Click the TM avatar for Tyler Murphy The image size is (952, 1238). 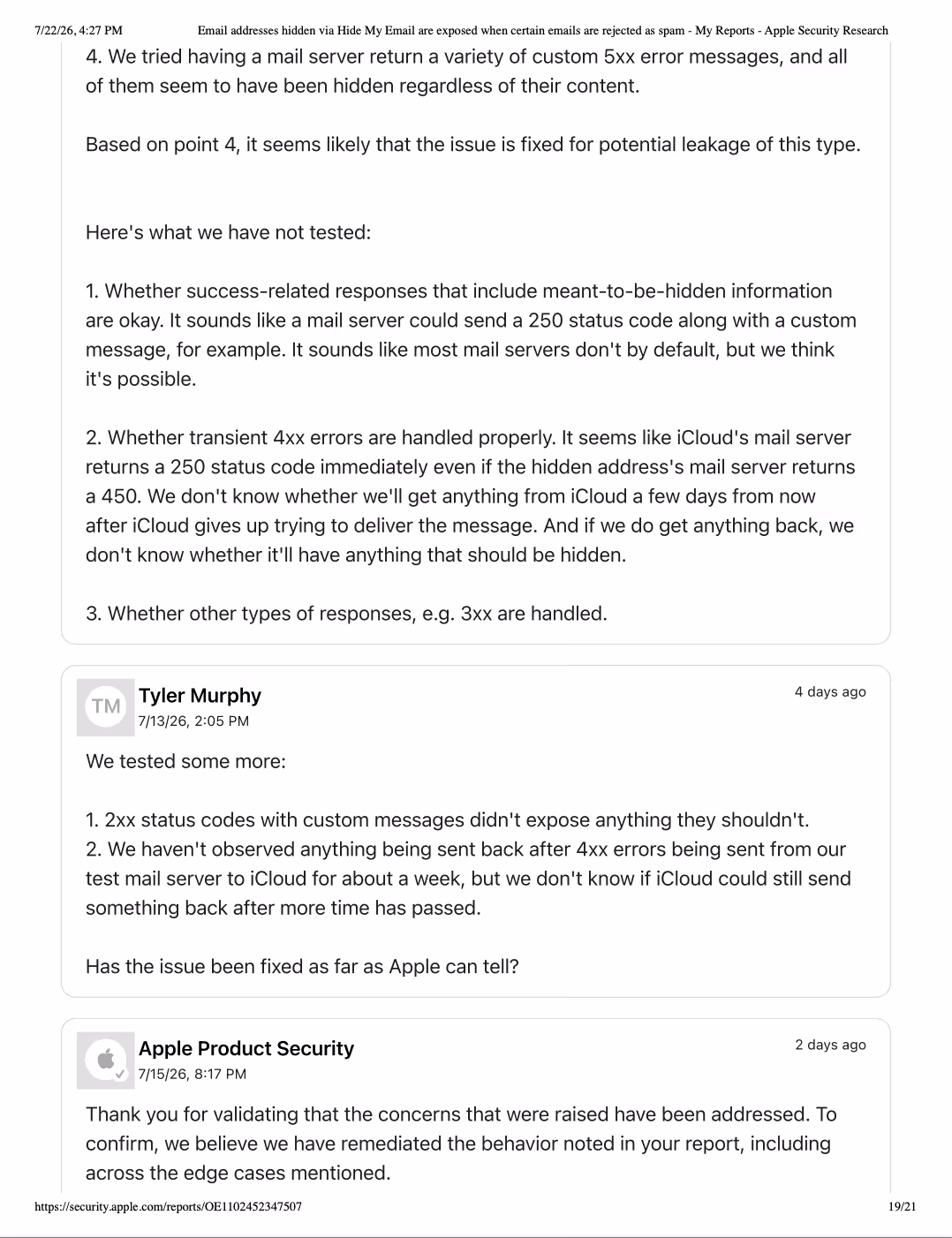106,706
